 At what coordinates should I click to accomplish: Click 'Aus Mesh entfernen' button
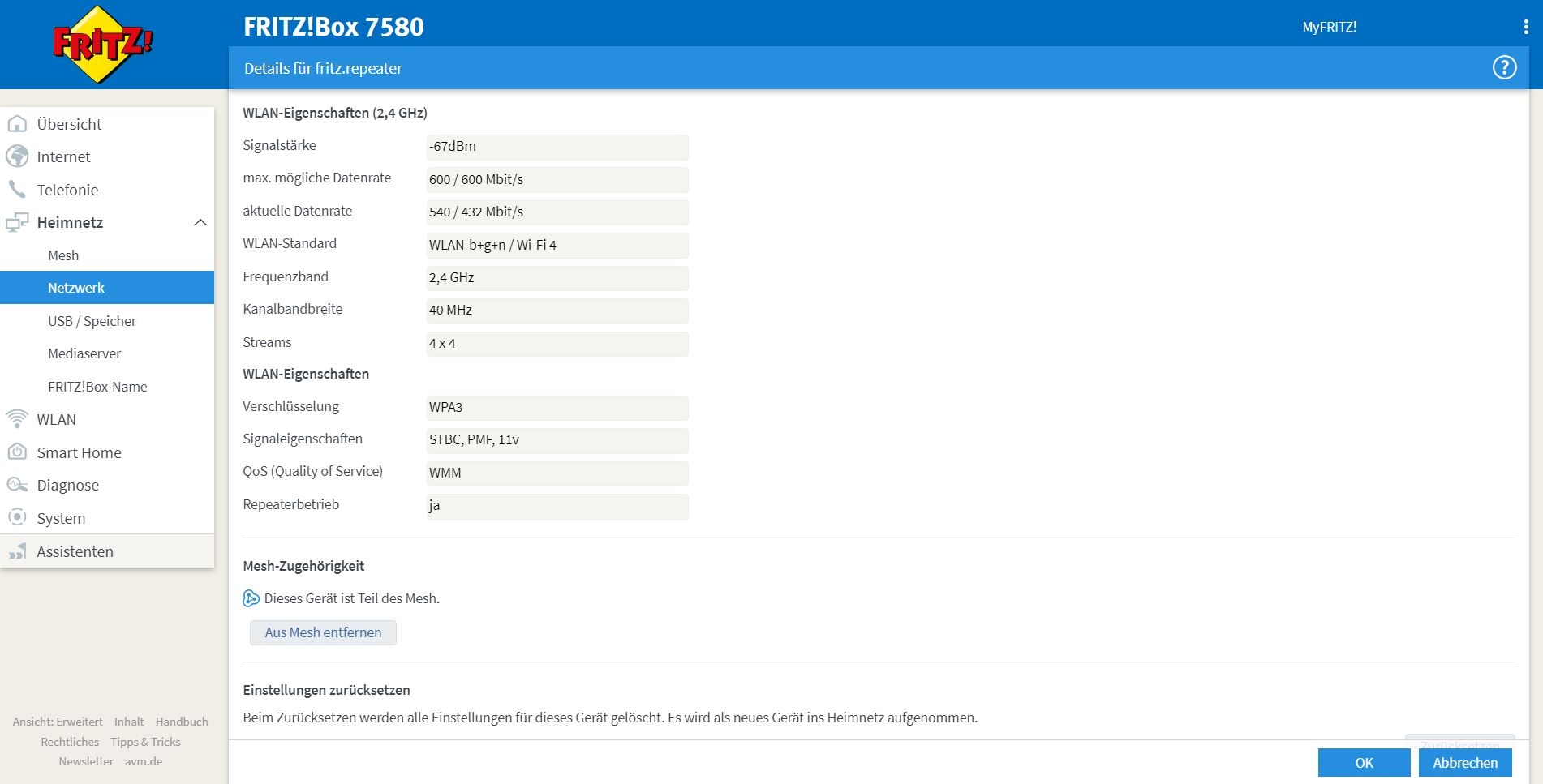(x=323, y=632)
